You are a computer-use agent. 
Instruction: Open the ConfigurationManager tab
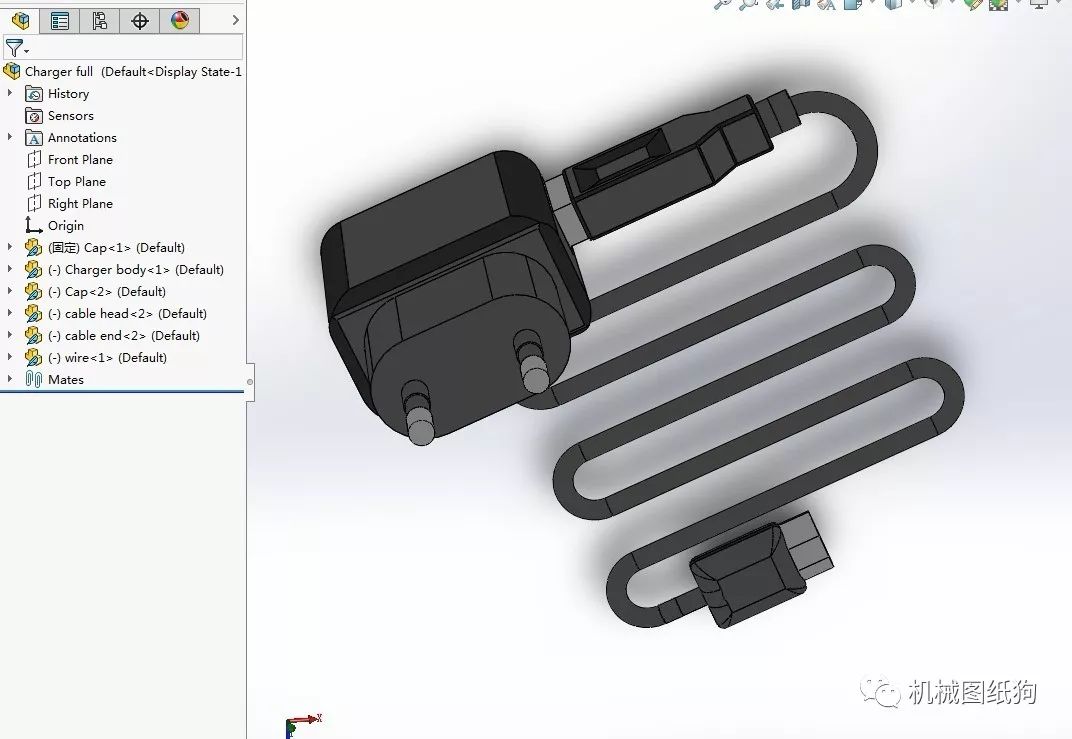100,20
